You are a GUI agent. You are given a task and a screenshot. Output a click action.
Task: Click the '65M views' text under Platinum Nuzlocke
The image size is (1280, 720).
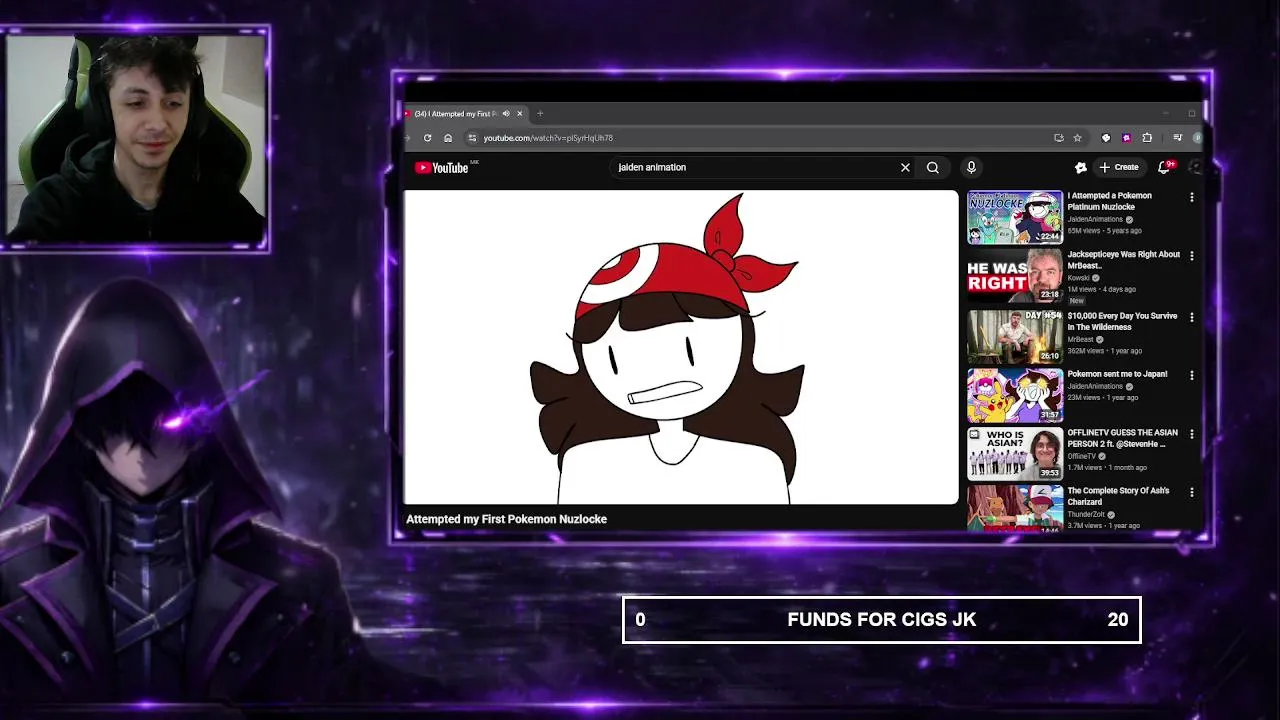(x=1084, y=231)
